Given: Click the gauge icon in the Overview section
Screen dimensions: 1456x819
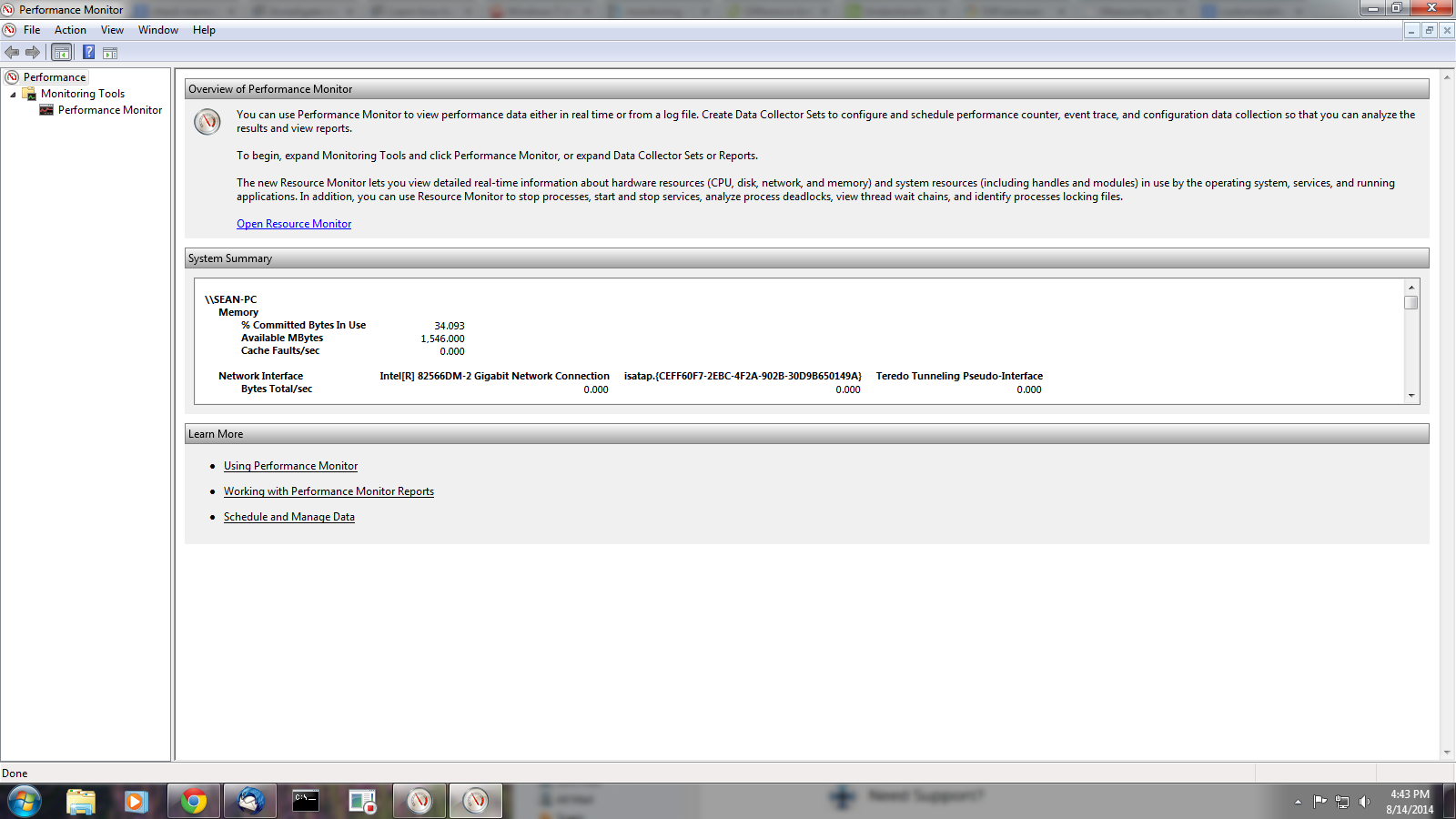Looking at the screenshot, I should pyautogui.click(x=207, y=121).
